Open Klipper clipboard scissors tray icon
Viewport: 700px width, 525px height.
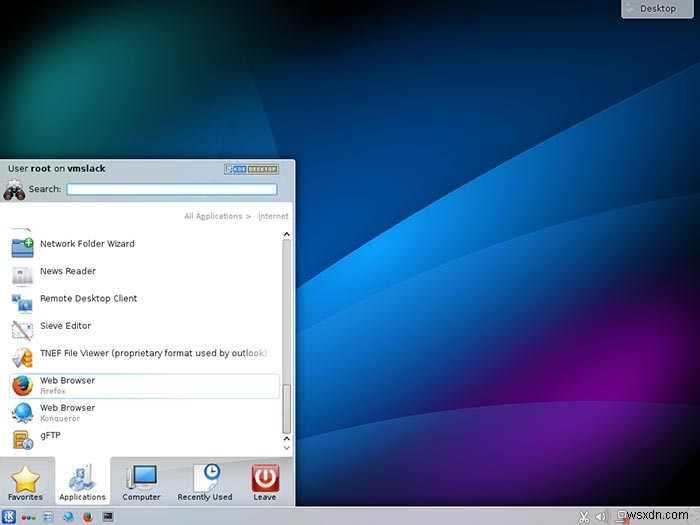[583, 517]
